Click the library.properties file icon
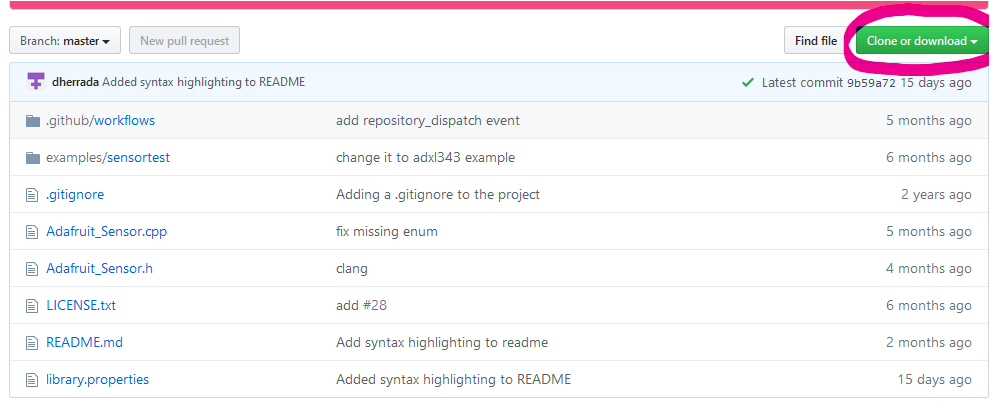Viewport: 1000px width, 410px height. click(31, 379)
